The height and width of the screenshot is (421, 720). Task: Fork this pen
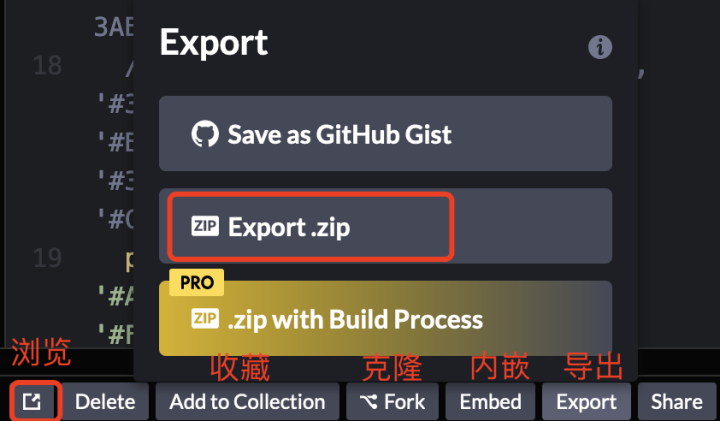point(392,402)
